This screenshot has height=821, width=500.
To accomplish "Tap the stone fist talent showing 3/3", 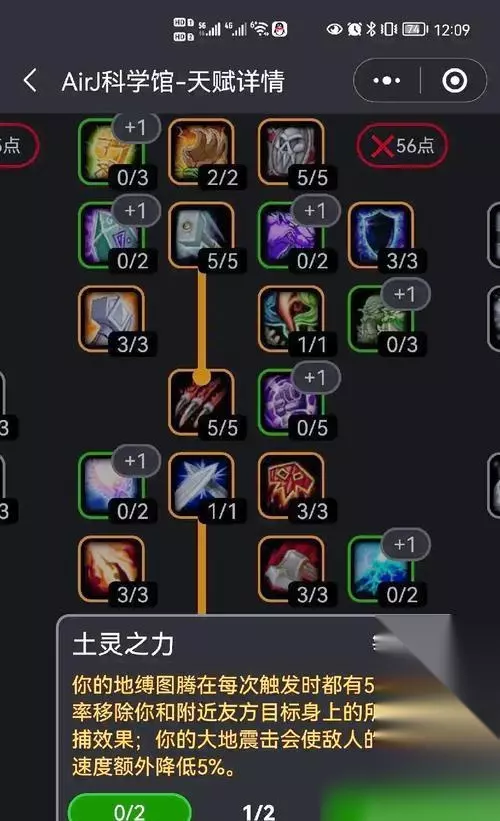I will tap(112, 319).
